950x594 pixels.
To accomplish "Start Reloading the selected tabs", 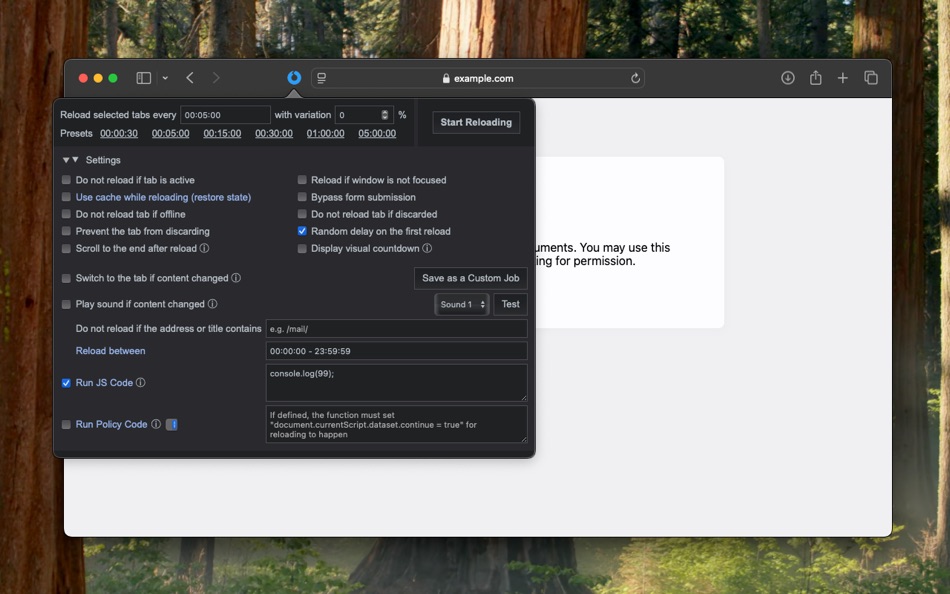I will coord(476,122).
